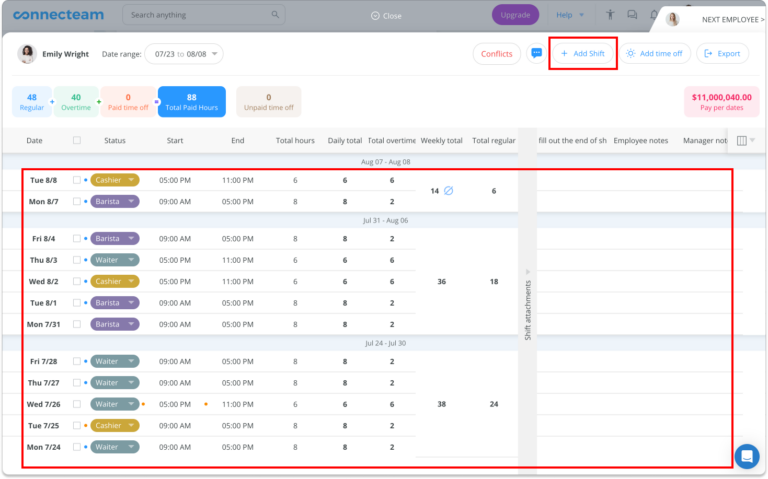This screenshot has width=768, height=479.
Task: Click the Upgrade button
Action: pos(515,15)
